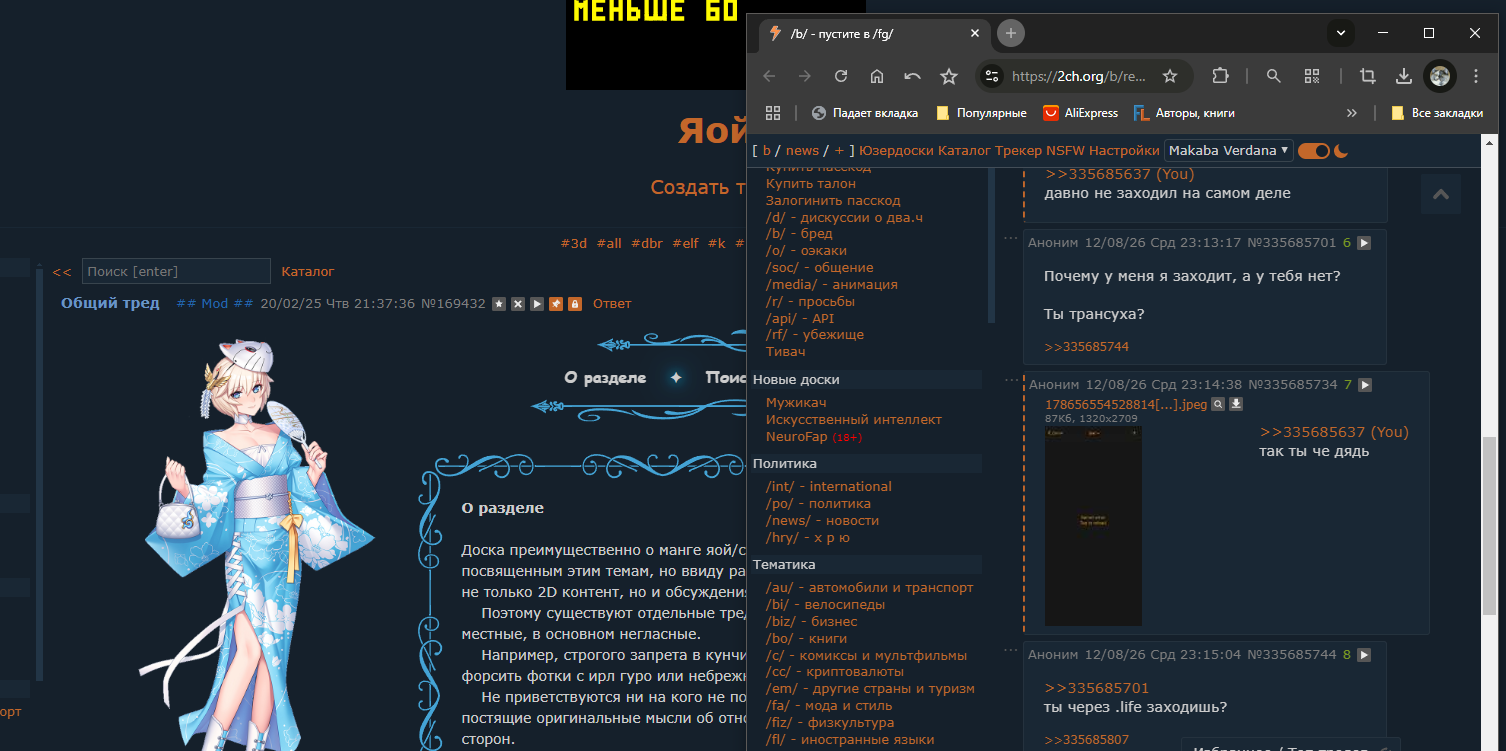Click the star icon left of address bar
Screen dimensions: 1506x751
coord(949,76)
